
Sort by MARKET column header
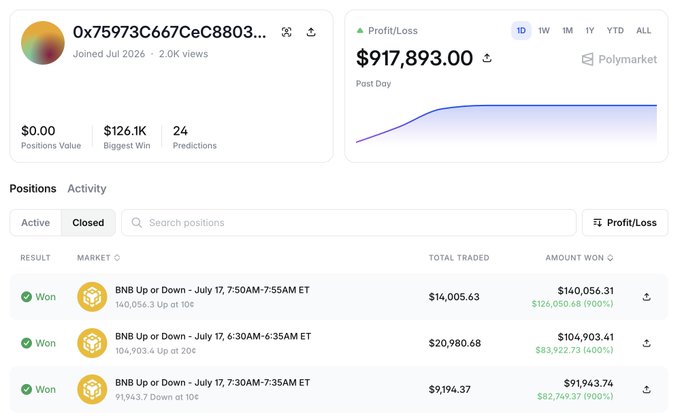point(98,258)
